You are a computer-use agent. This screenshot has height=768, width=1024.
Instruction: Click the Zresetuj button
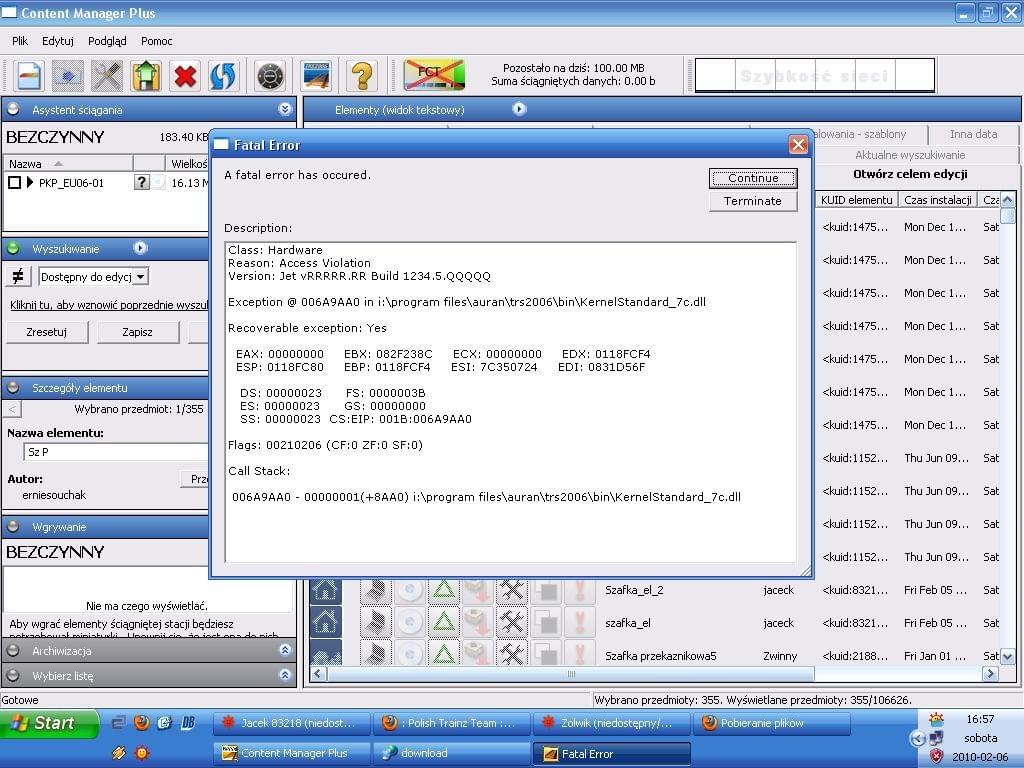tap(46, 332)
